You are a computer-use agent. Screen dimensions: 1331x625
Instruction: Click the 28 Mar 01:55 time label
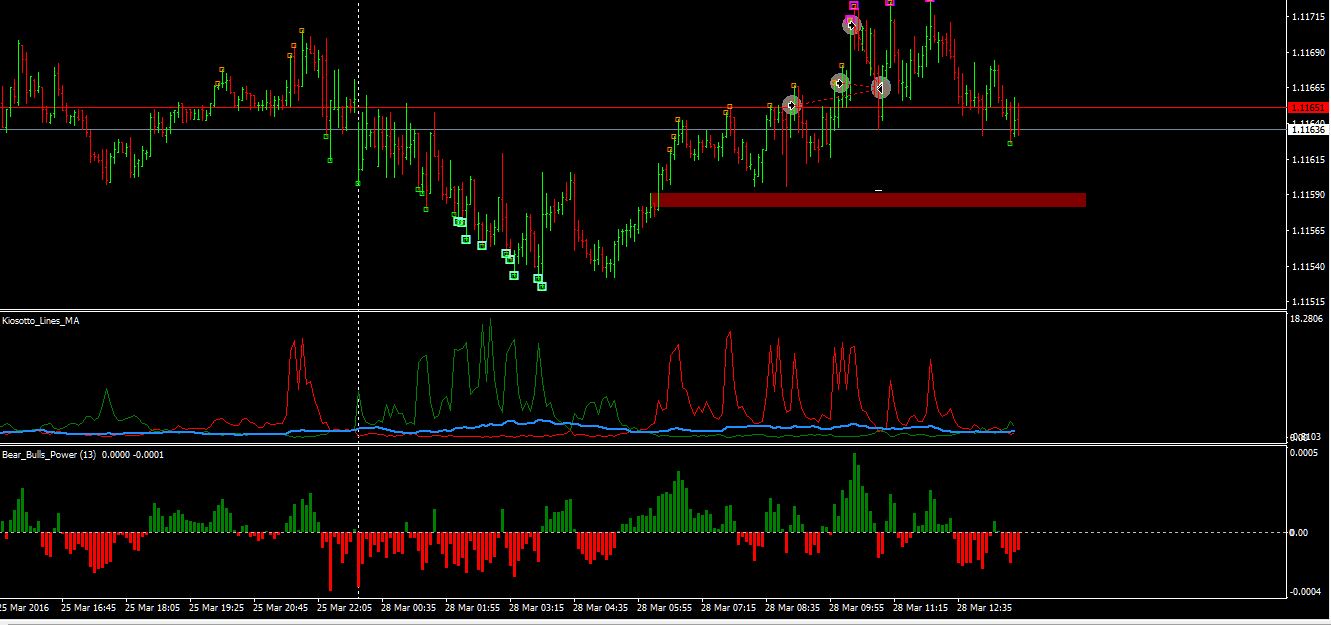[x=472, y=607]
